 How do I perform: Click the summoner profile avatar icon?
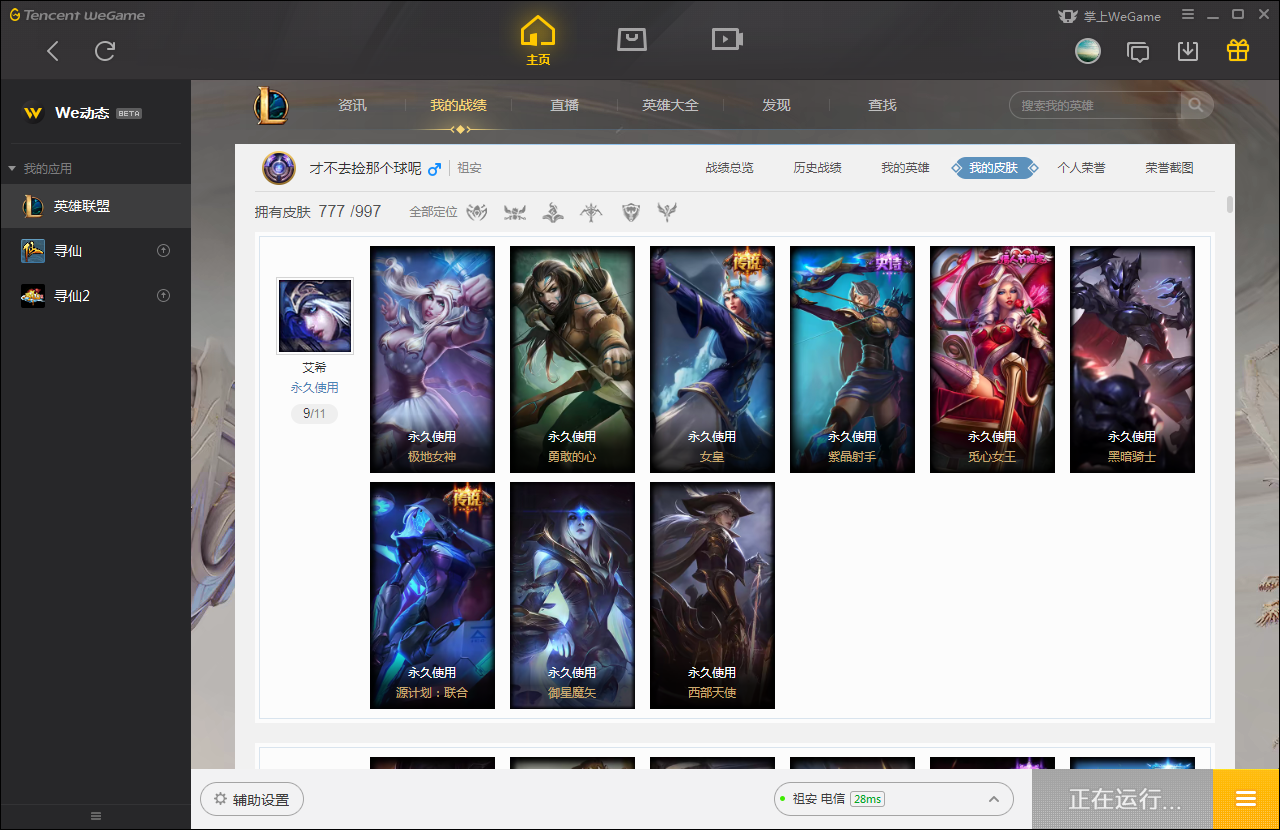(x=279, y=168)
